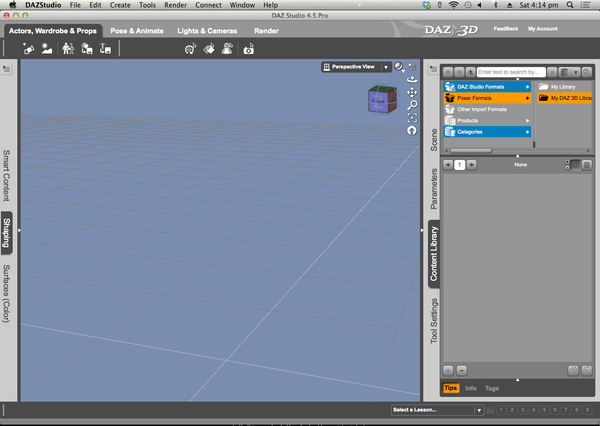This screenshot has width=600, height=426.
Task: Open the Connect menu
Action: [208, 5]
